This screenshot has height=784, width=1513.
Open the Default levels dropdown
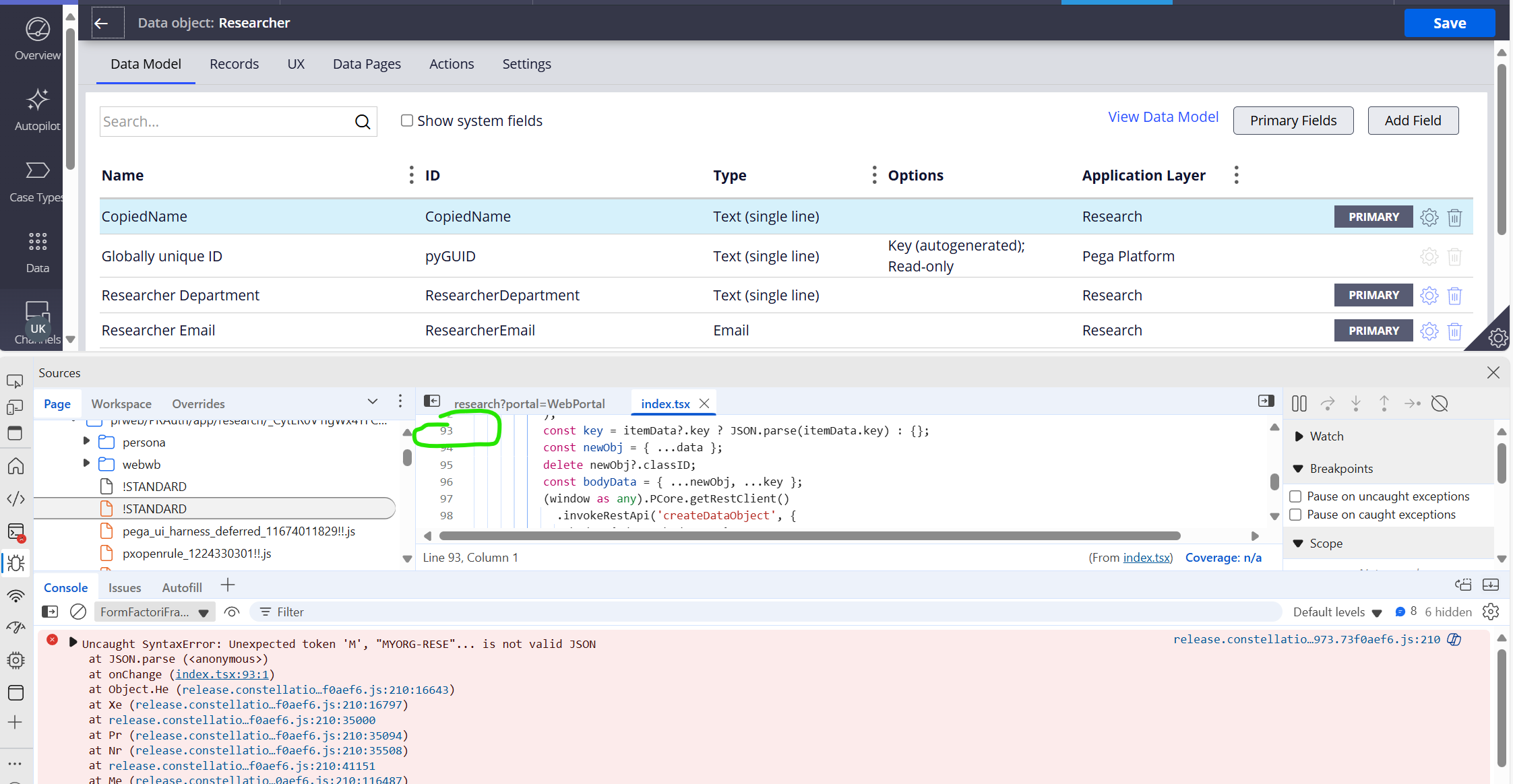tap(1337, 612)
